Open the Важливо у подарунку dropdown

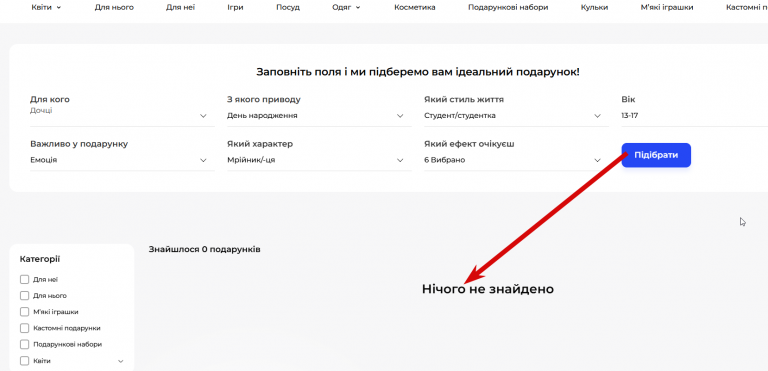[x=122, y=160]
